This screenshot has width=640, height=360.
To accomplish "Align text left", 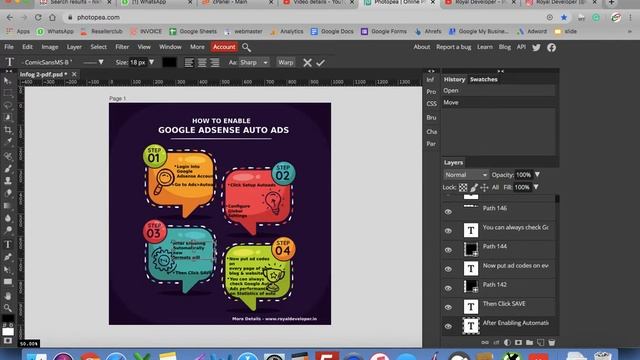I will 189,62.
